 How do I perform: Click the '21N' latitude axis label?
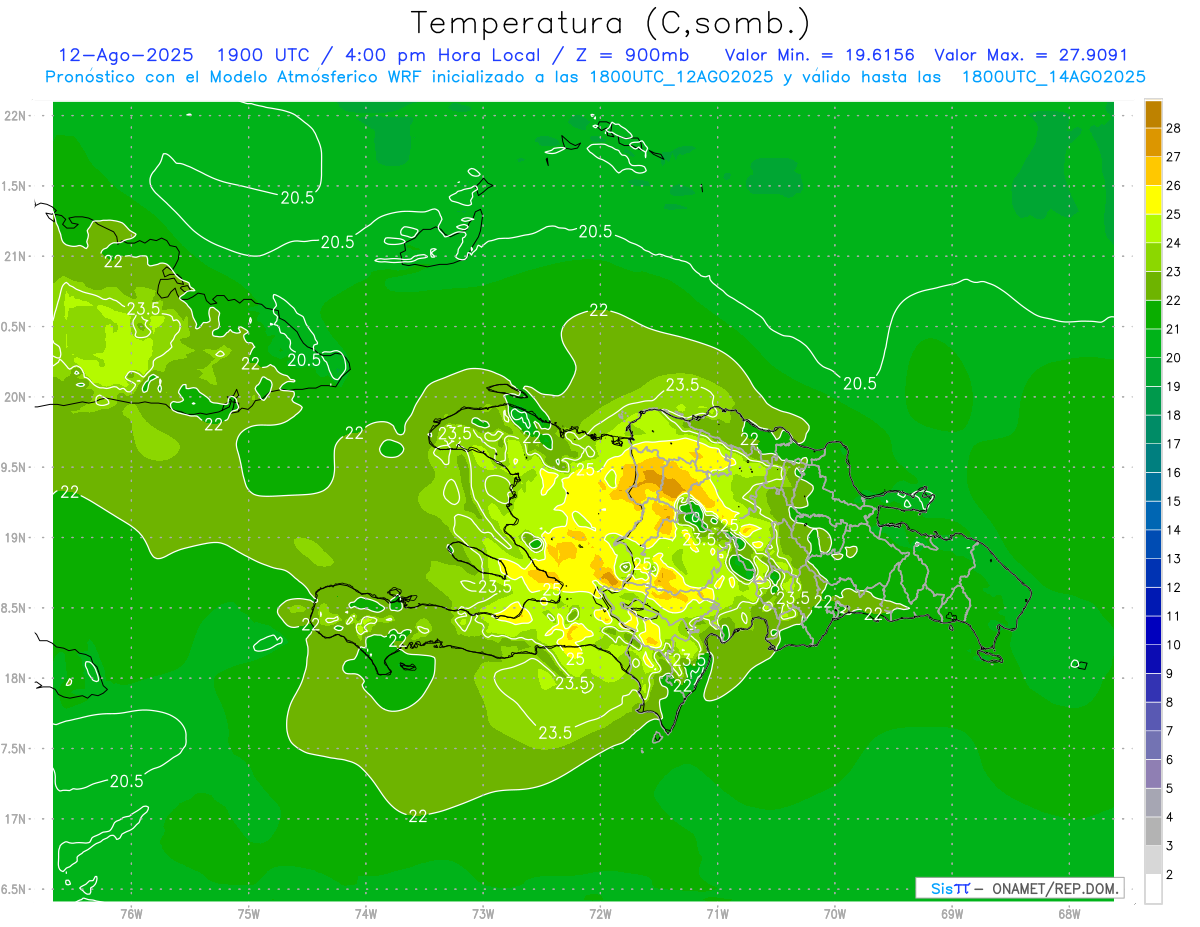[x=17, y=256]
